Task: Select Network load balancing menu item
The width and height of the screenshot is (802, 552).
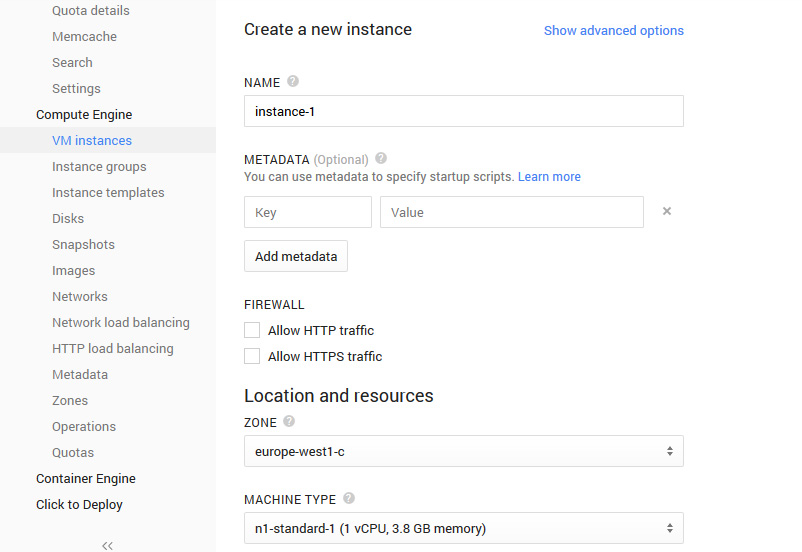Action: click(x=121, y=323)
